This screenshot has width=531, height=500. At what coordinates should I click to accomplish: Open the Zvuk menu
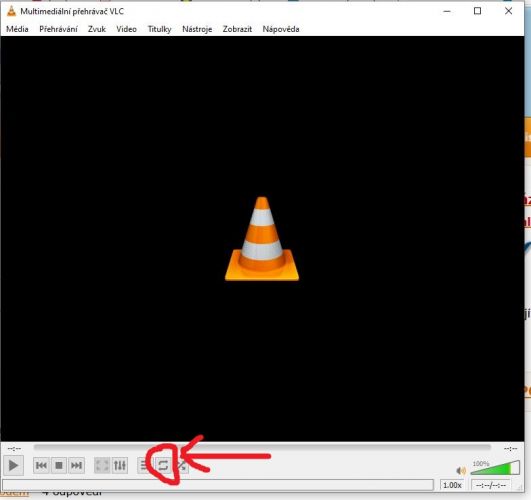tap(97, 29)
